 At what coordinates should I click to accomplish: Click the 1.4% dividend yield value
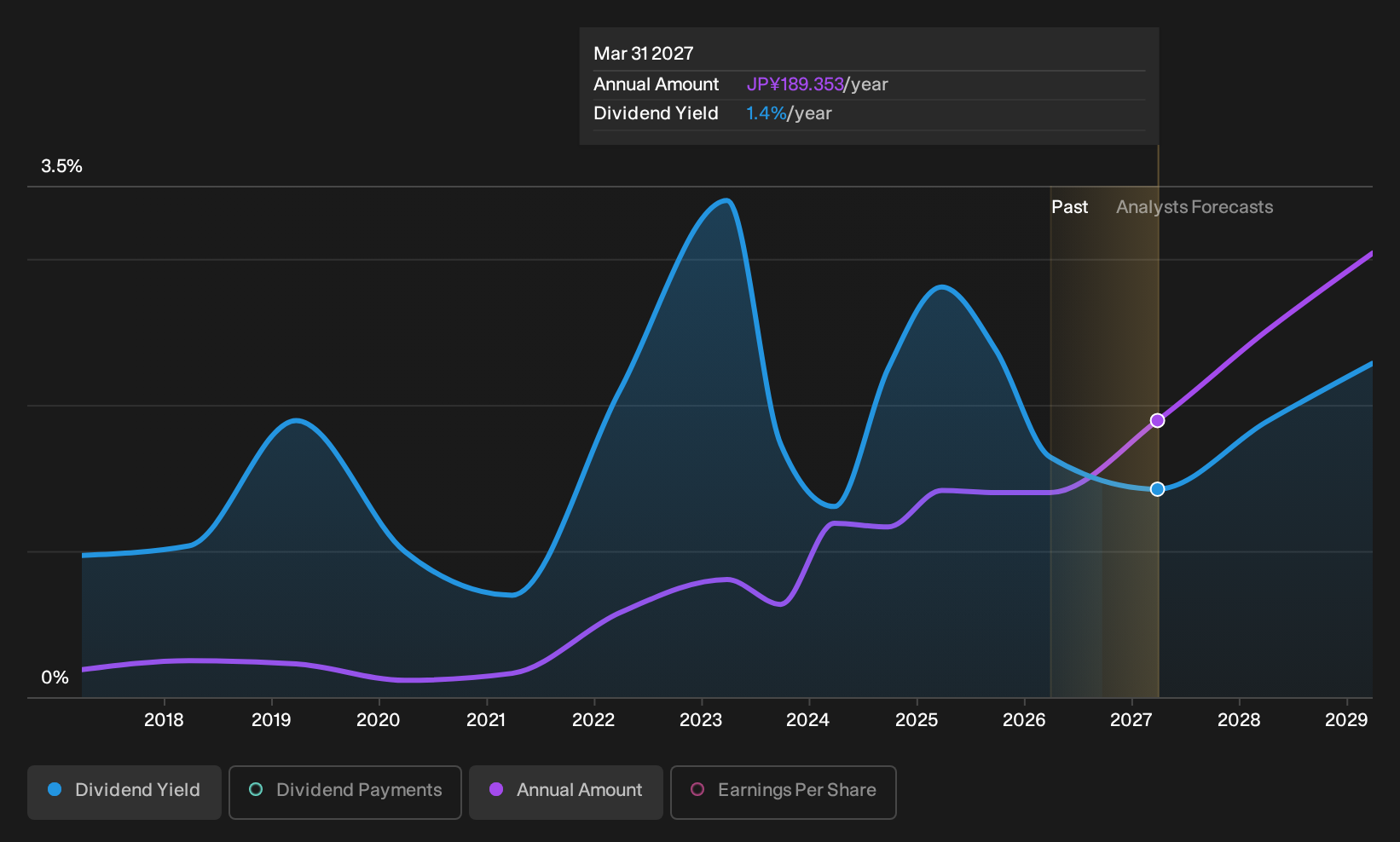point(767,113)
